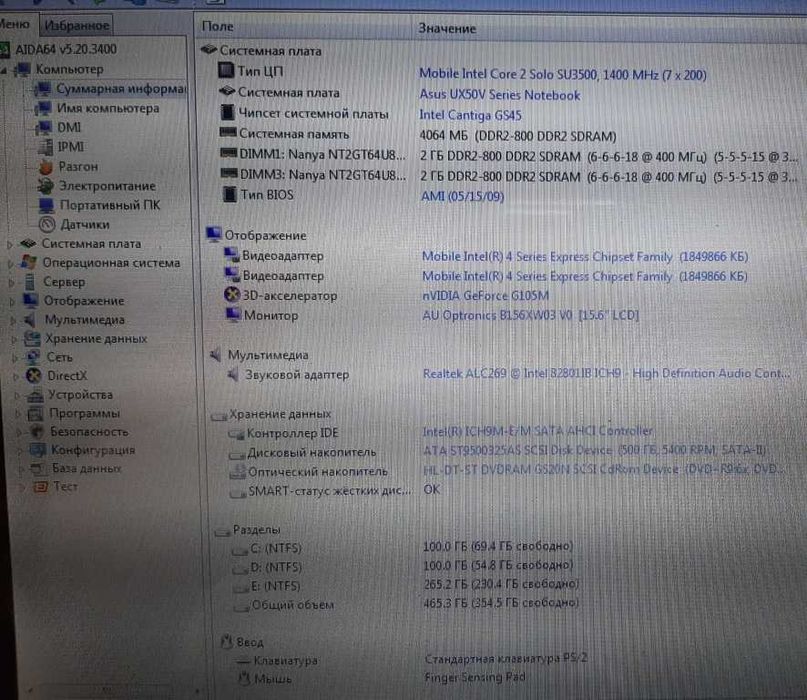Viewport: 807px width, 700px height.
Task: Select the Общий объем row
Action: [407, 604]
